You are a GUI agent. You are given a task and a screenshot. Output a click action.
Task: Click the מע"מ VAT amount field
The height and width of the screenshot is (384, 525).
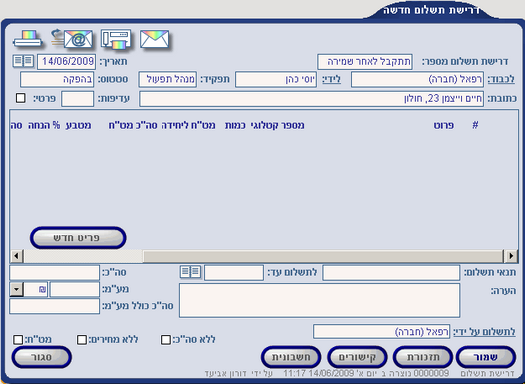click(75, 290)
